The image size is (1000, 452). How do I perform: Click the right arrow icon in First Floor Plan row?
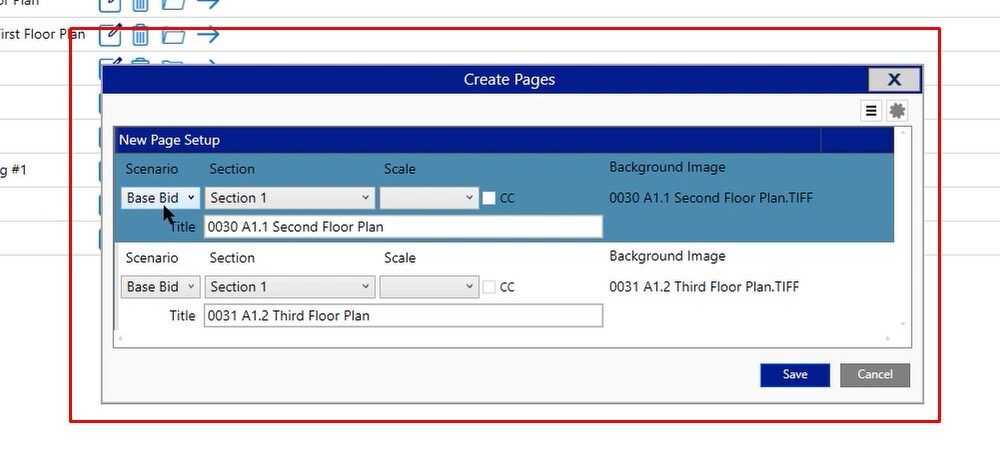click(x=208, y=34)
